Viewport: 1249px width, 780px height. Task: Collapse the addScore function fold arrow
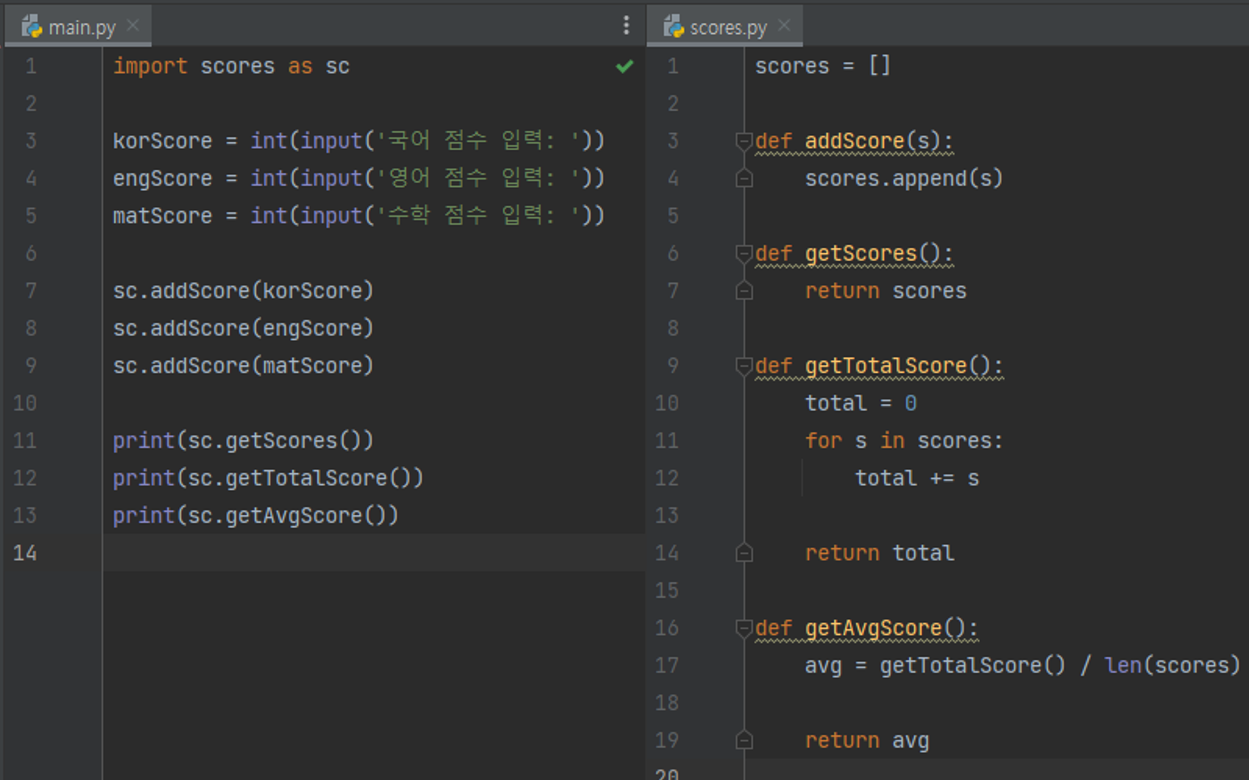click(x=743, y=141)
